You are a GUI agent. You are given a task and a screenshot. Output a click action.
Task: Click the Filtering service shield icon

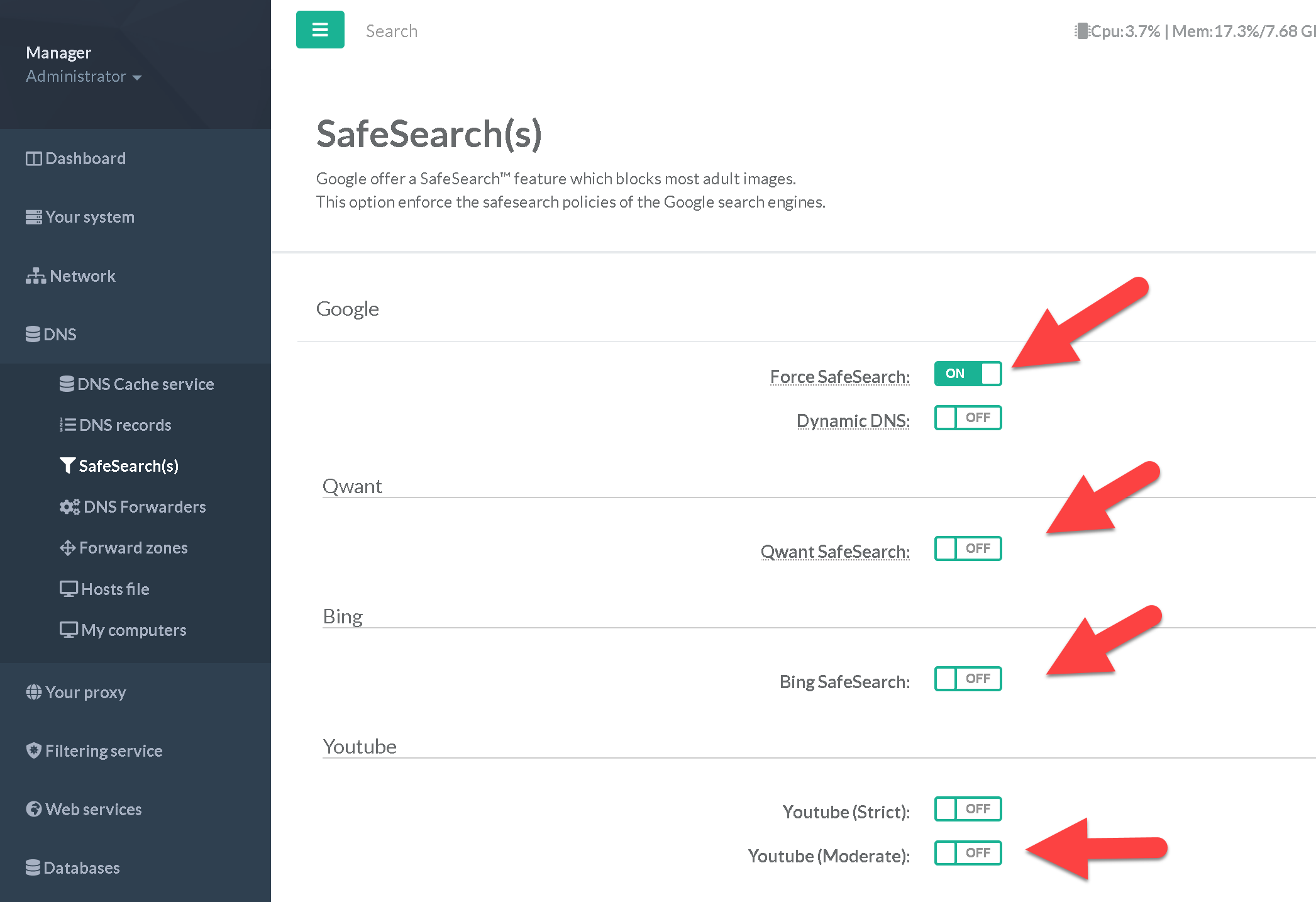click(x=33, y=750)
